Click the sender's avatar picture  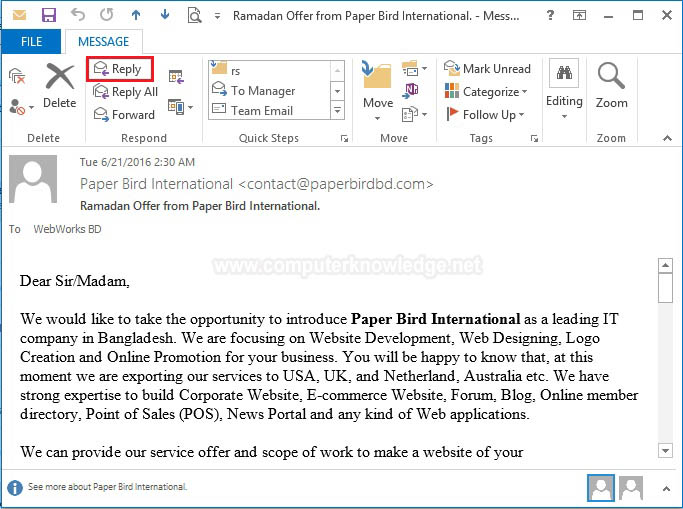tap(33, 179)
